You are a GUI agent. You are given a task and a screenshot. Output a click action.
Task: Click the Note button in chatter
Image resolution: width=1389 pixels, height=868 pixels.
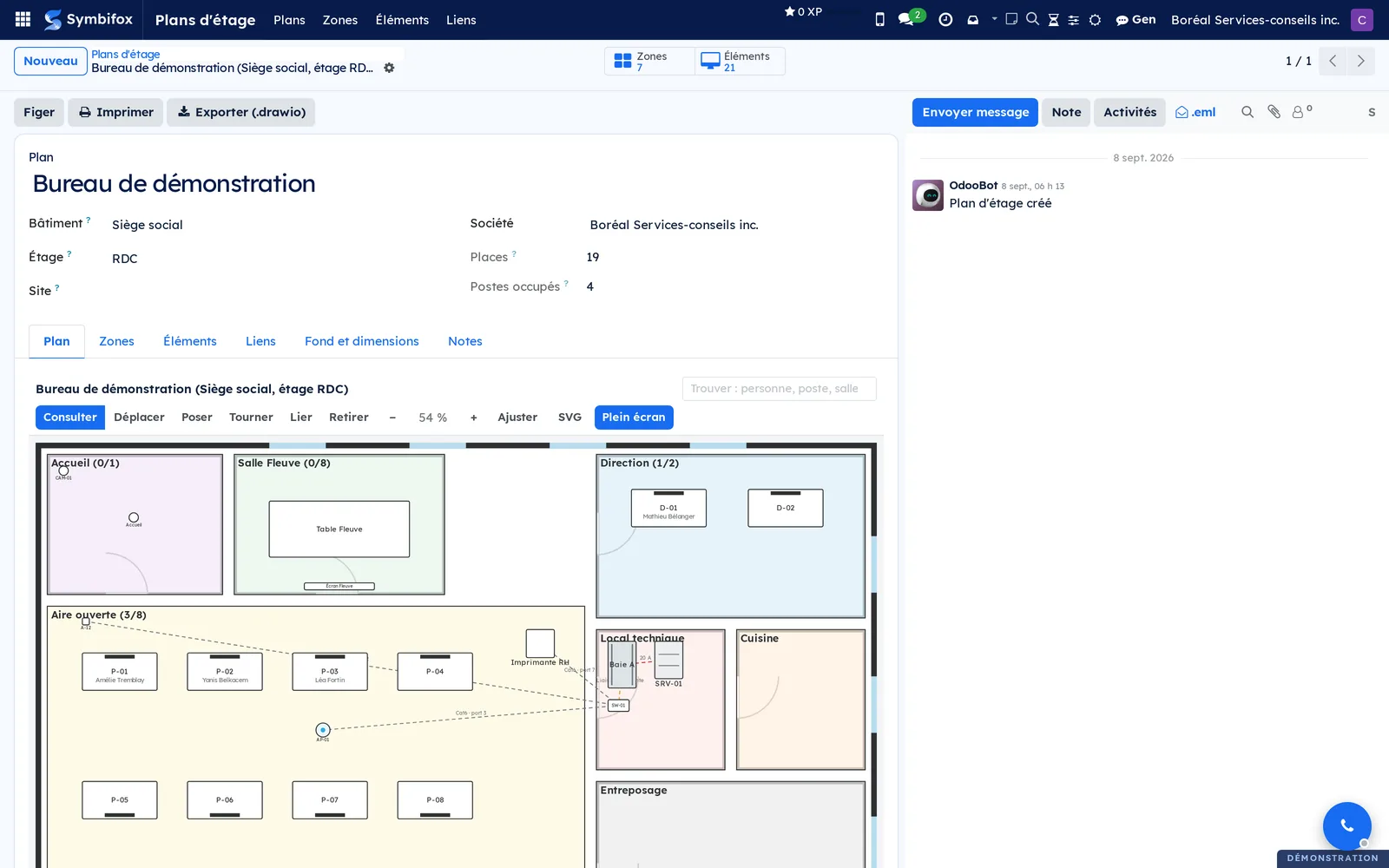click(x=1066, y=112)
